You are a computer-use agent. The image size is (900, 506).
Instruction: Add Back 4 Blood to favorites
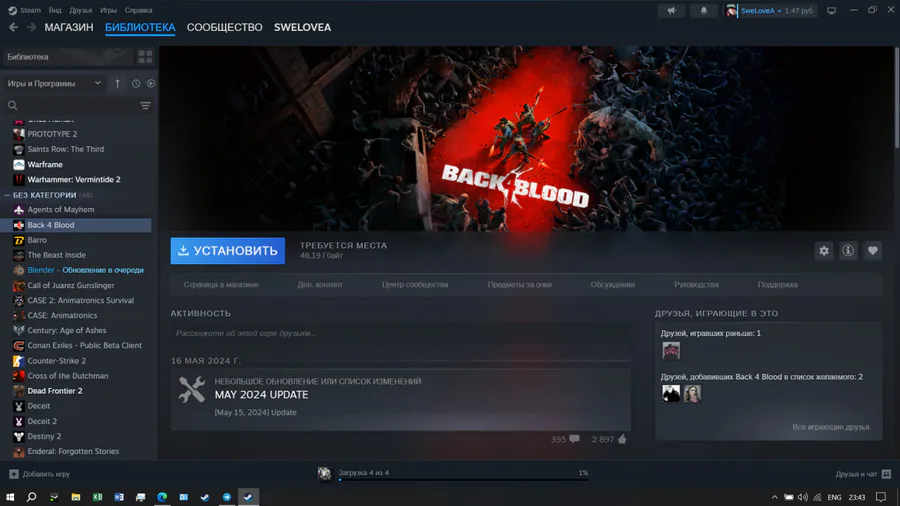pyautogui.click(x=872, y=250)
